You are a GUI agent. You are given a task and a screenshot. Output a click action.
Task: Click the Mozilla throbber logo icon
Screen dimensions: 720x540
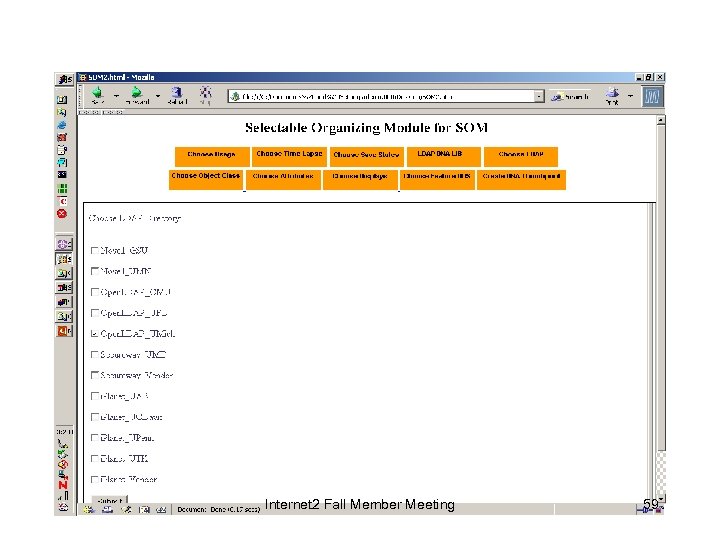tap(652, 96)
